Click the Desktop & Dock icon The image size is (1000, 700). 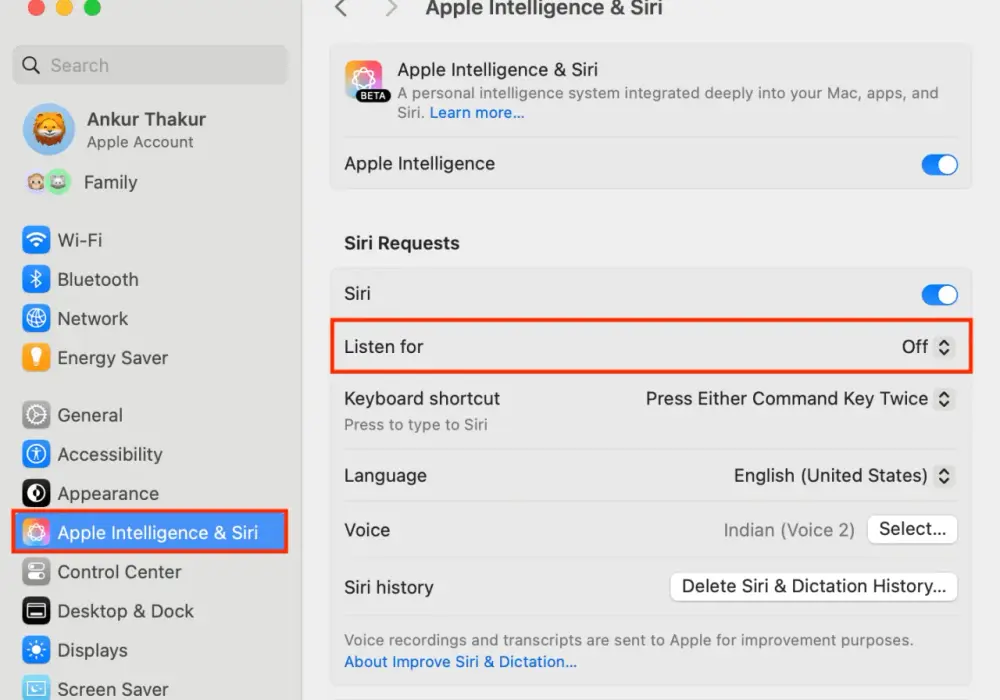36,611
